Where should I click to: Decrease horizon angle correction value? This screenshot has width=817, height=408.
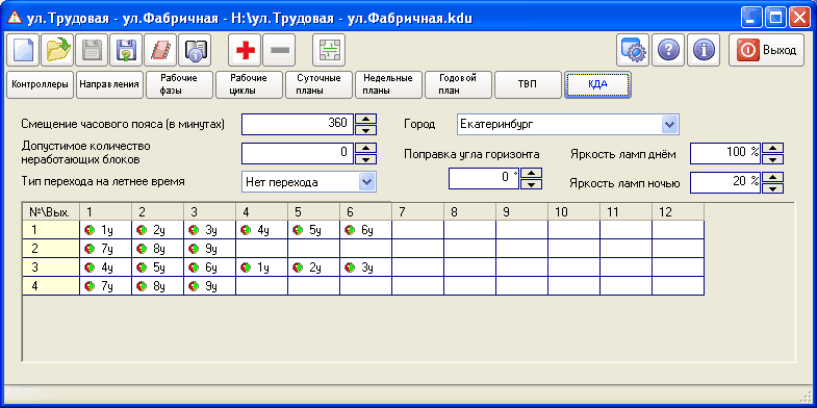tap(531, 184)
